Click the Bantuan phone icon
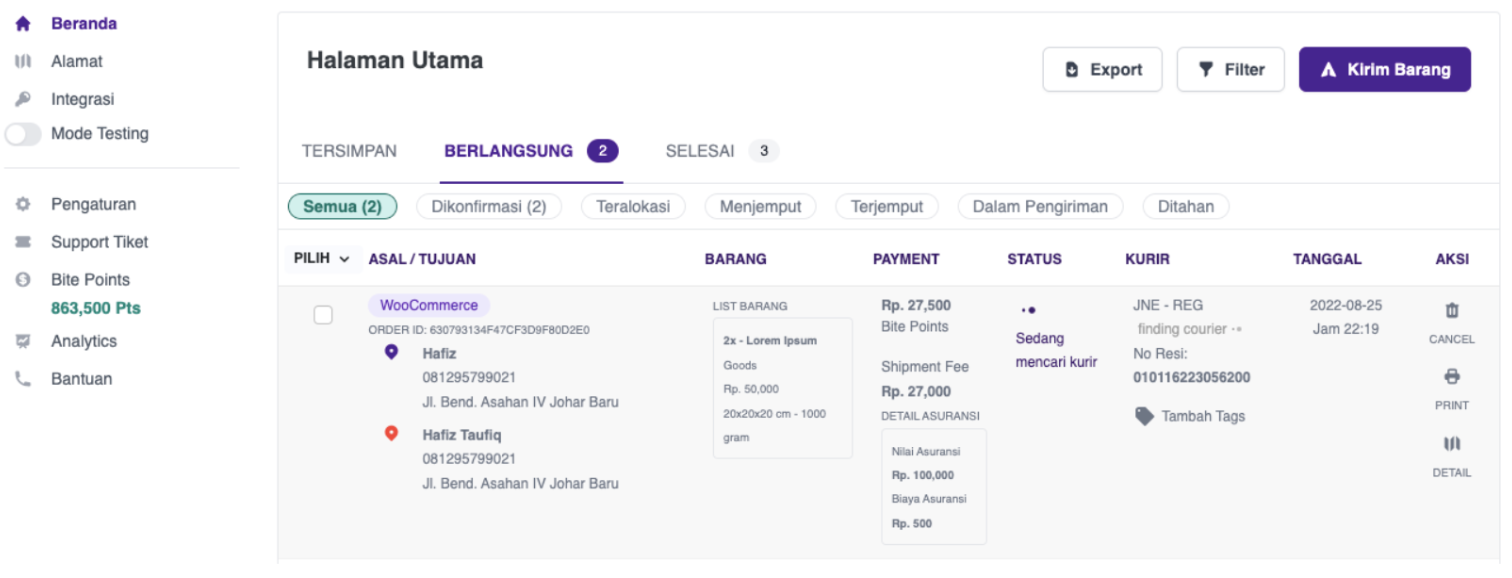Image resolution: width=1512 pixels, height=578 pixels. (x=23, y=379)
